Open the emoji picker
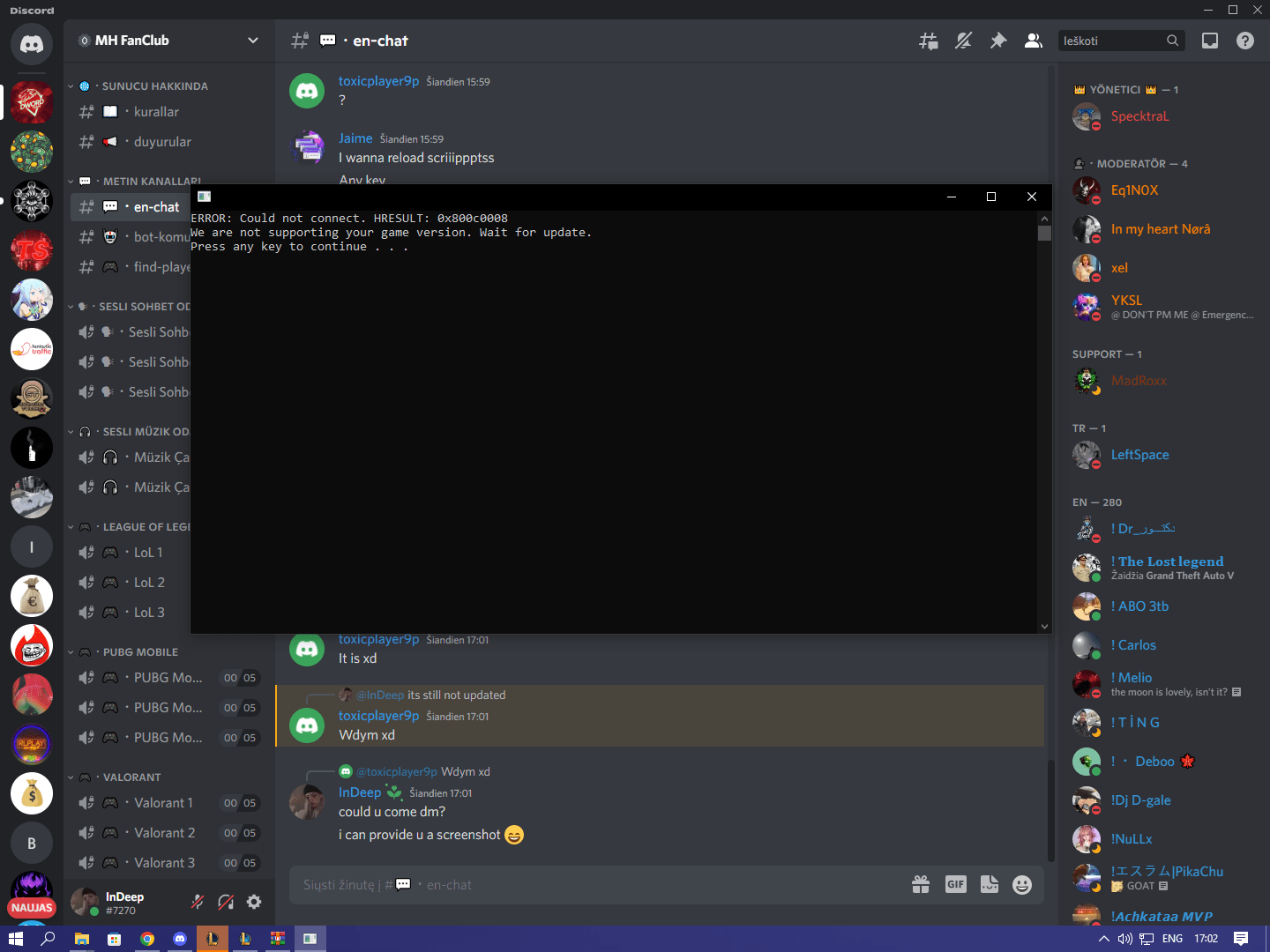Viewport: 1270px width, 952px height. click(1022, 885)
